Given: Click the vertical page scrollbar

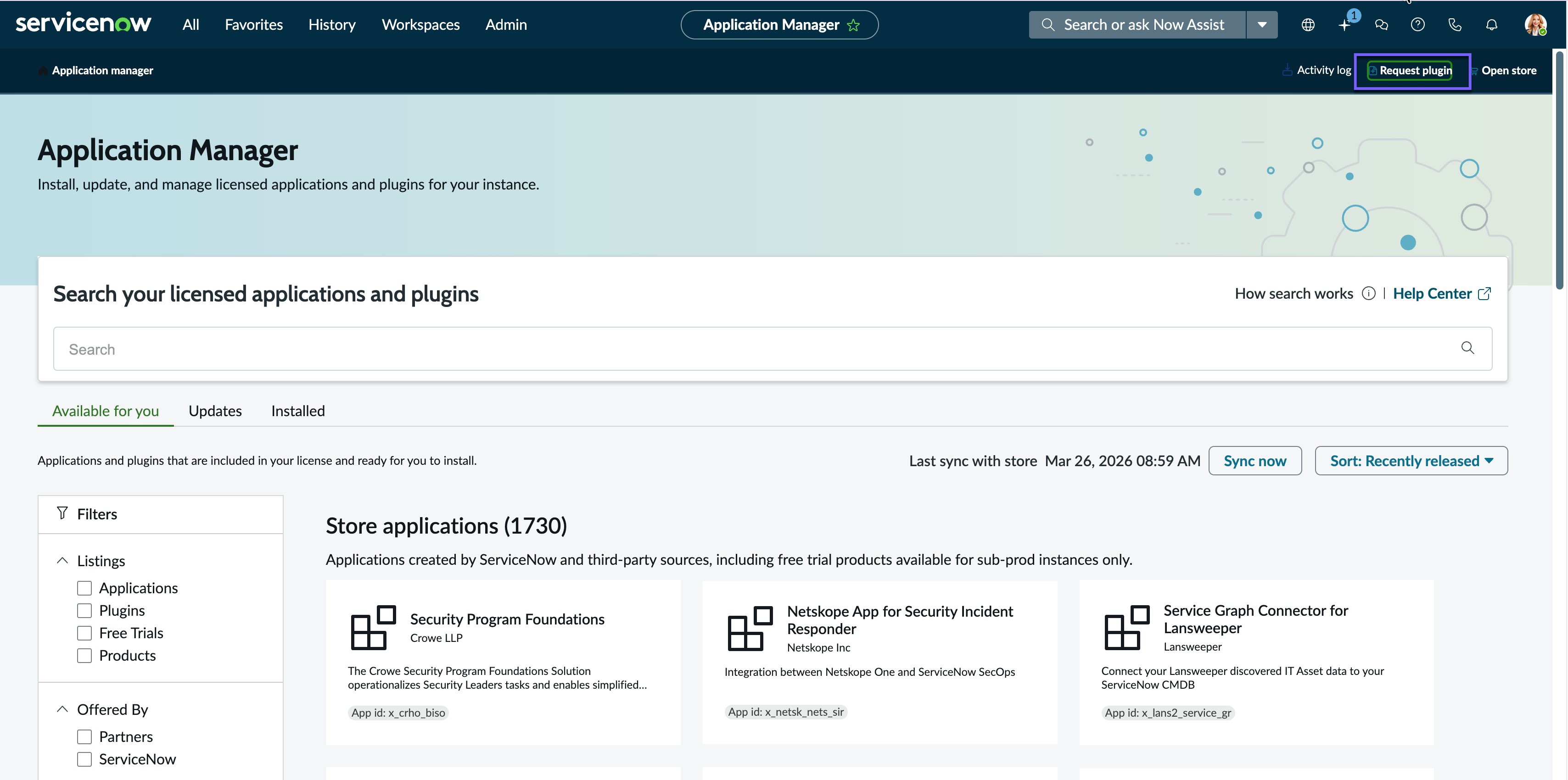Looking at the screenshot, I should click(x=1559, y=170).
